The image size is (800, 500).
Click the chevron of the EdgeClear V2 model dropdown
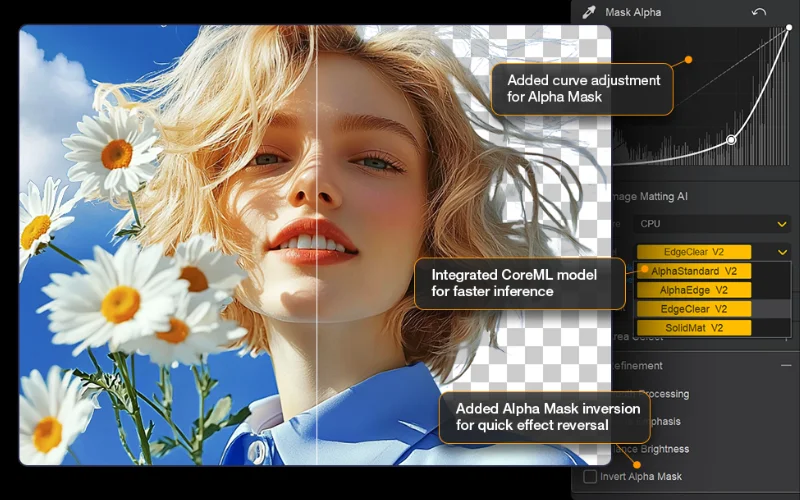[x=782, y=252]
